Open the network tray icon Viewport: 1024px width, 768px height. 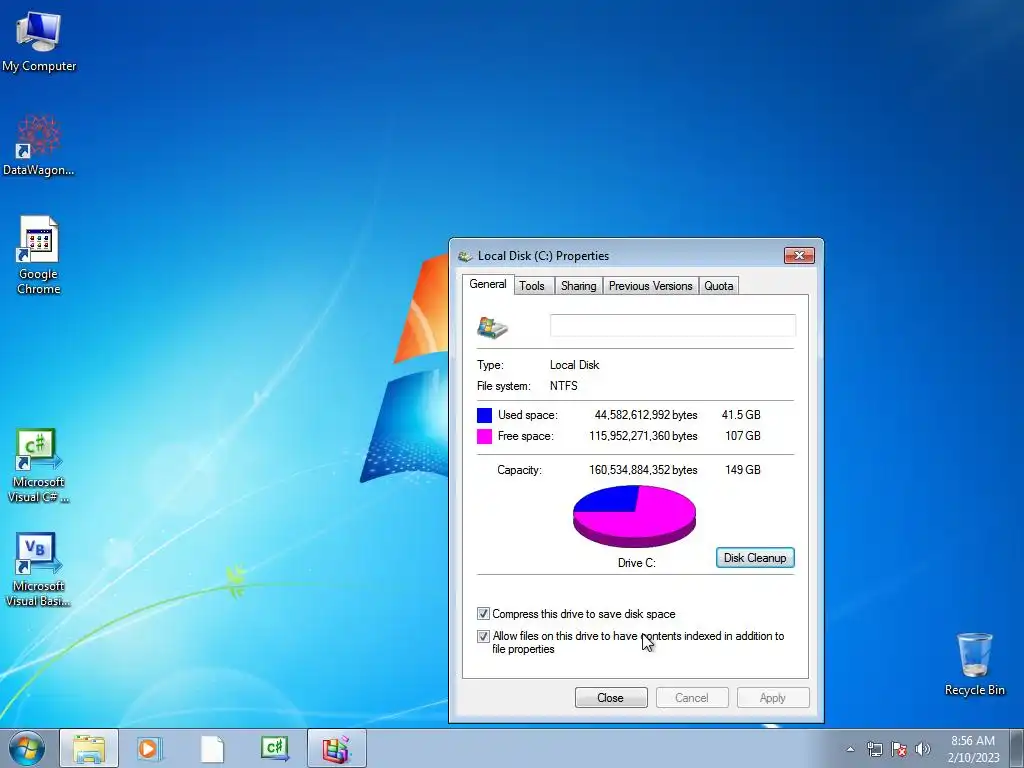(x=874, y=749)
